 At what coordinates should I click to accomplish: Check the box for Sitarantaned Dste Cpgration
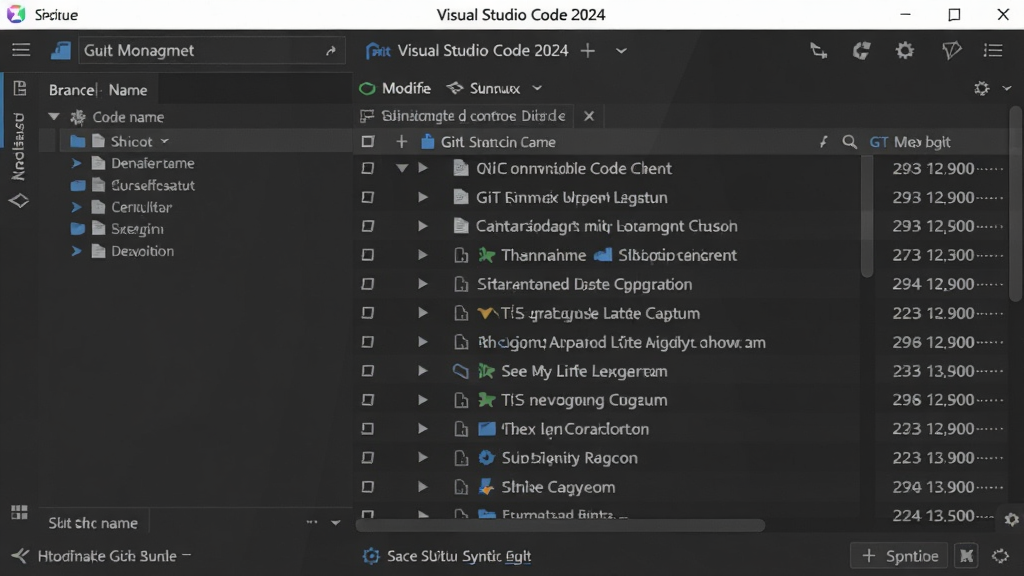tap(368, 284)
